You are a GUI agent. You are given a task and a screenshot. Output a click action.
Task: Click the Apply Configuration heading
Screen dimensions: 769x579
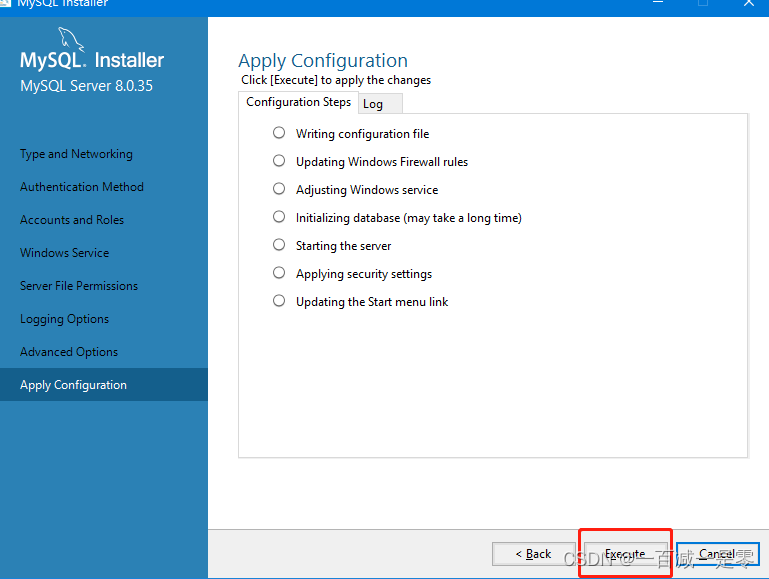(x=323, y=61)
